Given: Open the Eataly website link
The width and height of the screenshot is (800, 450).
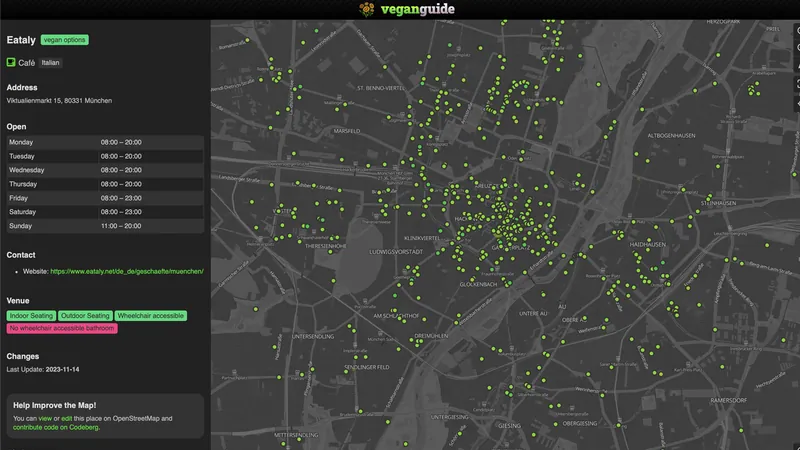Looking at the screenshot, I should click(126, 271).
